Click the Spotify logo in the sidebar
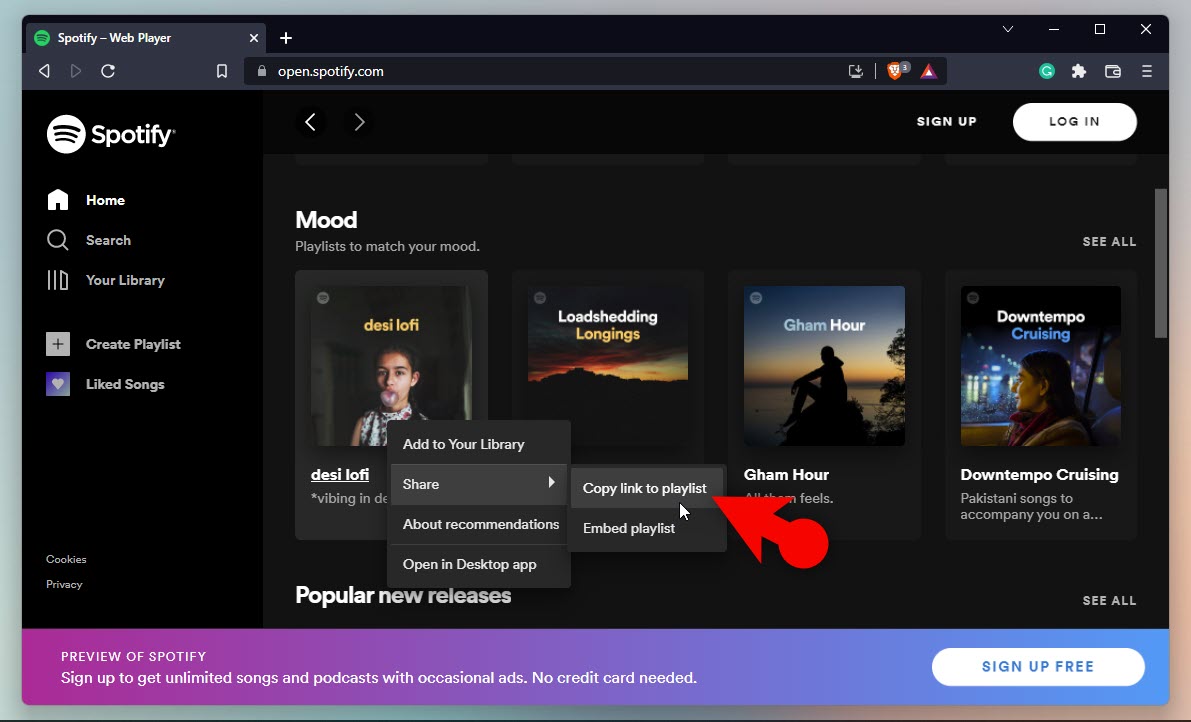 [x=111, y=134]
